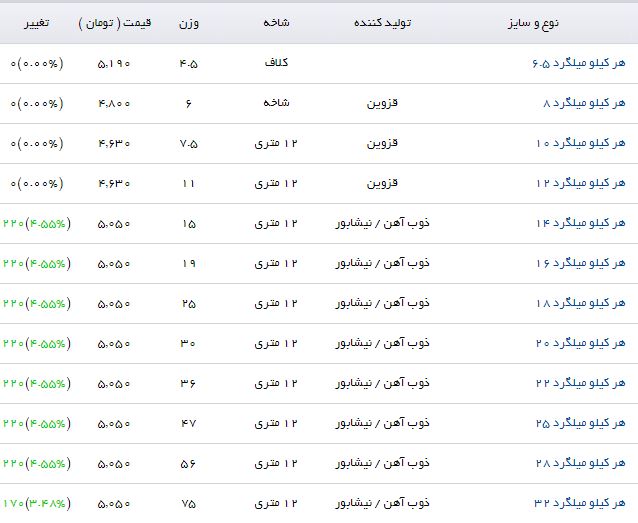Screen dimensions: 638x523
Task: Select price ۵,۱۹۰ in the میلگرد ۶.۵ row
Action: 114,64
